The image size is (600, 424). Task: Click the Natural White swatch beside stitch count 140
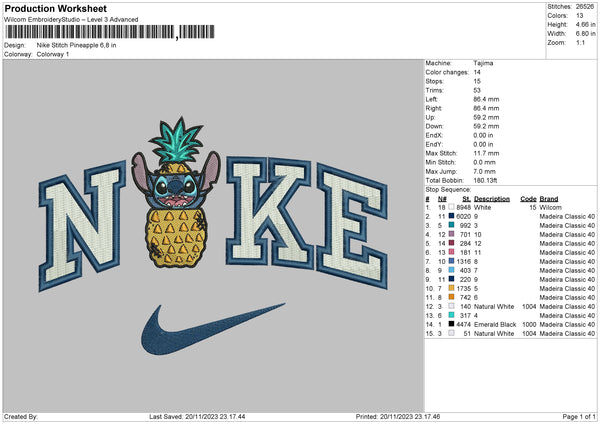click(x=452, y=307)
